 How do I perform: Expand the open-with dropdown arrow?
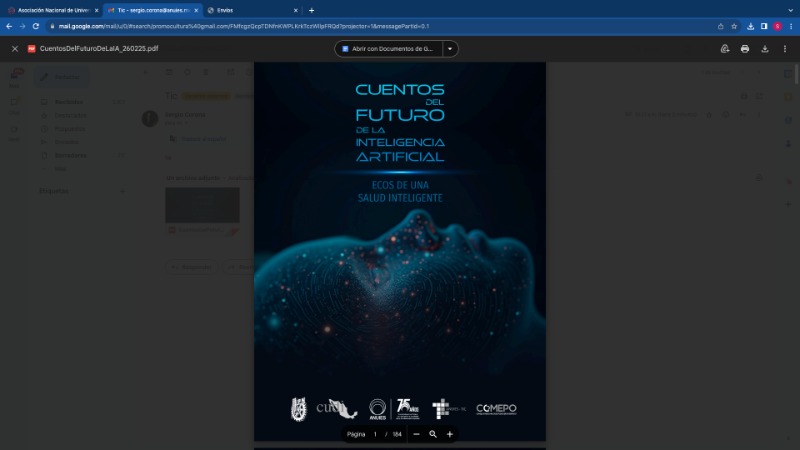click(450, 48)
